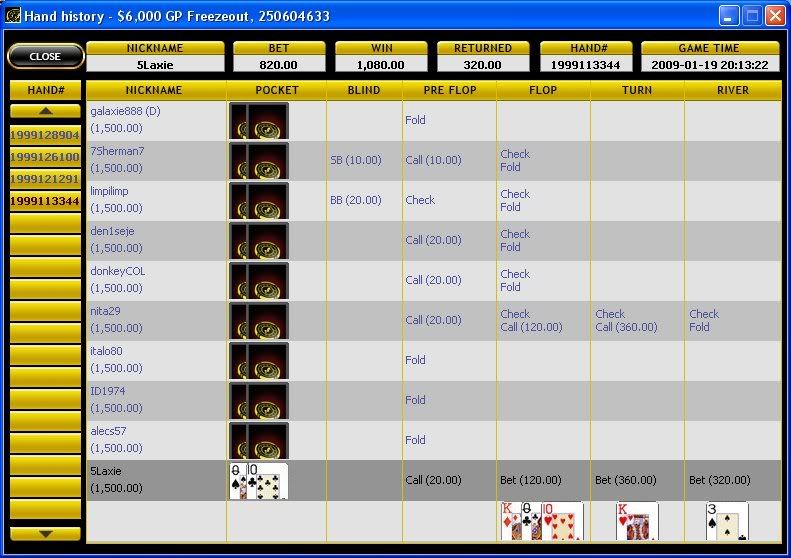
Task: Click the HAND# value 1999113344 in summary
Action: tap(585, 65)
